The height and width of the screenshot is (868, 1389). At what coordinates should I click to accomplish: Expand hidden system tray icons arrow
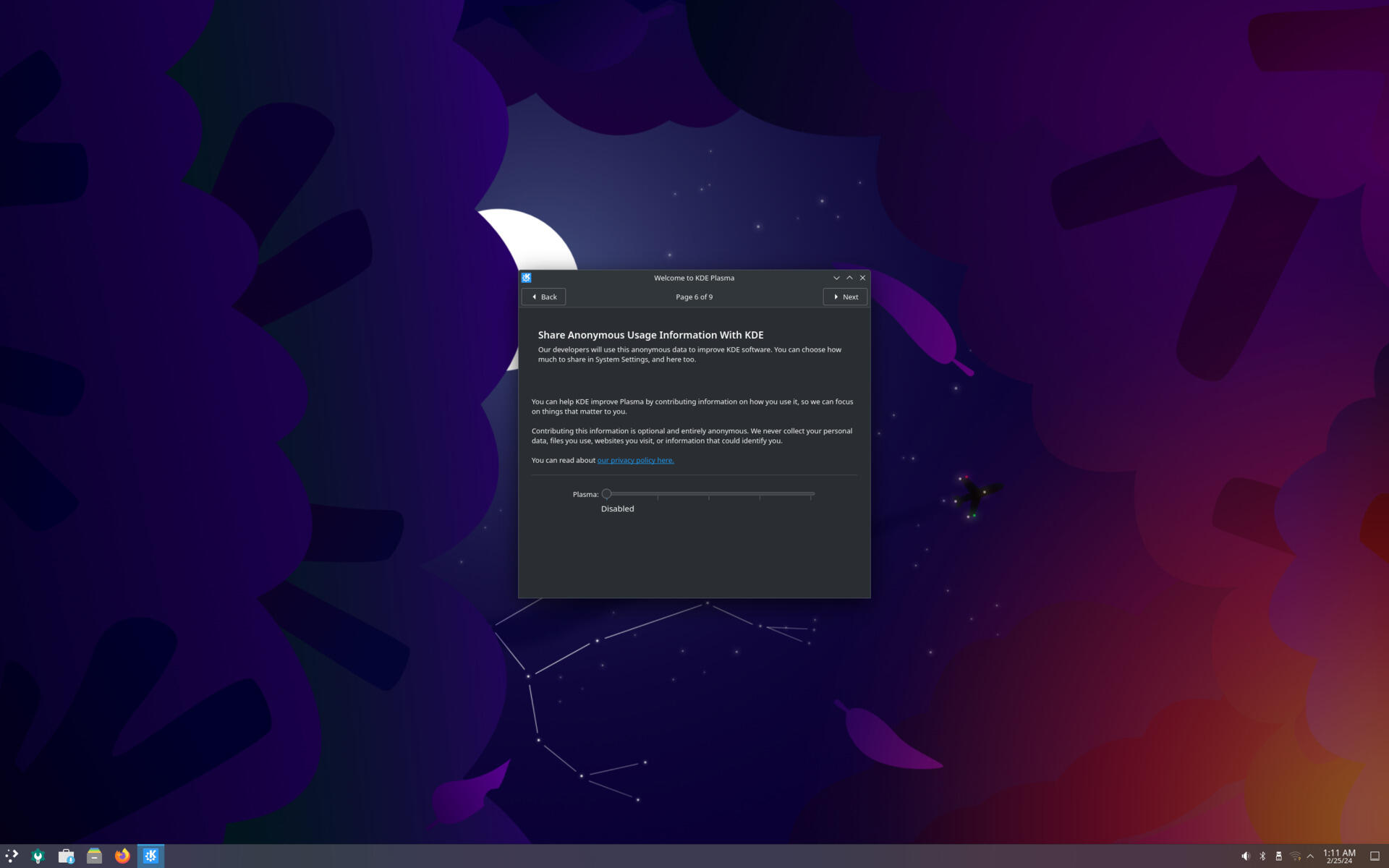click(x=1310, y=856)
